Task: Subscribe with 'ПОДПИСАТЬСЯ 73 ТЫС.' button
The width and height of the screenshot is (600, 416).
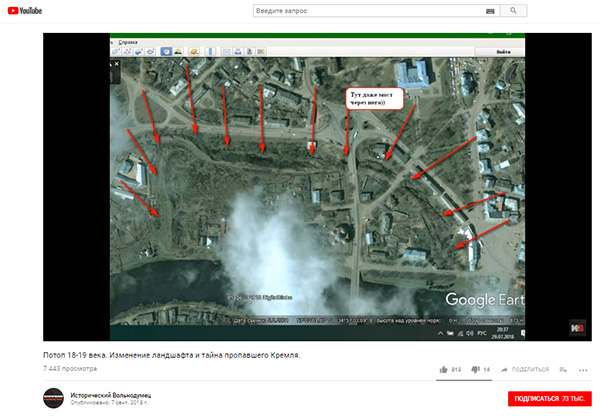Action: point(549,398)
